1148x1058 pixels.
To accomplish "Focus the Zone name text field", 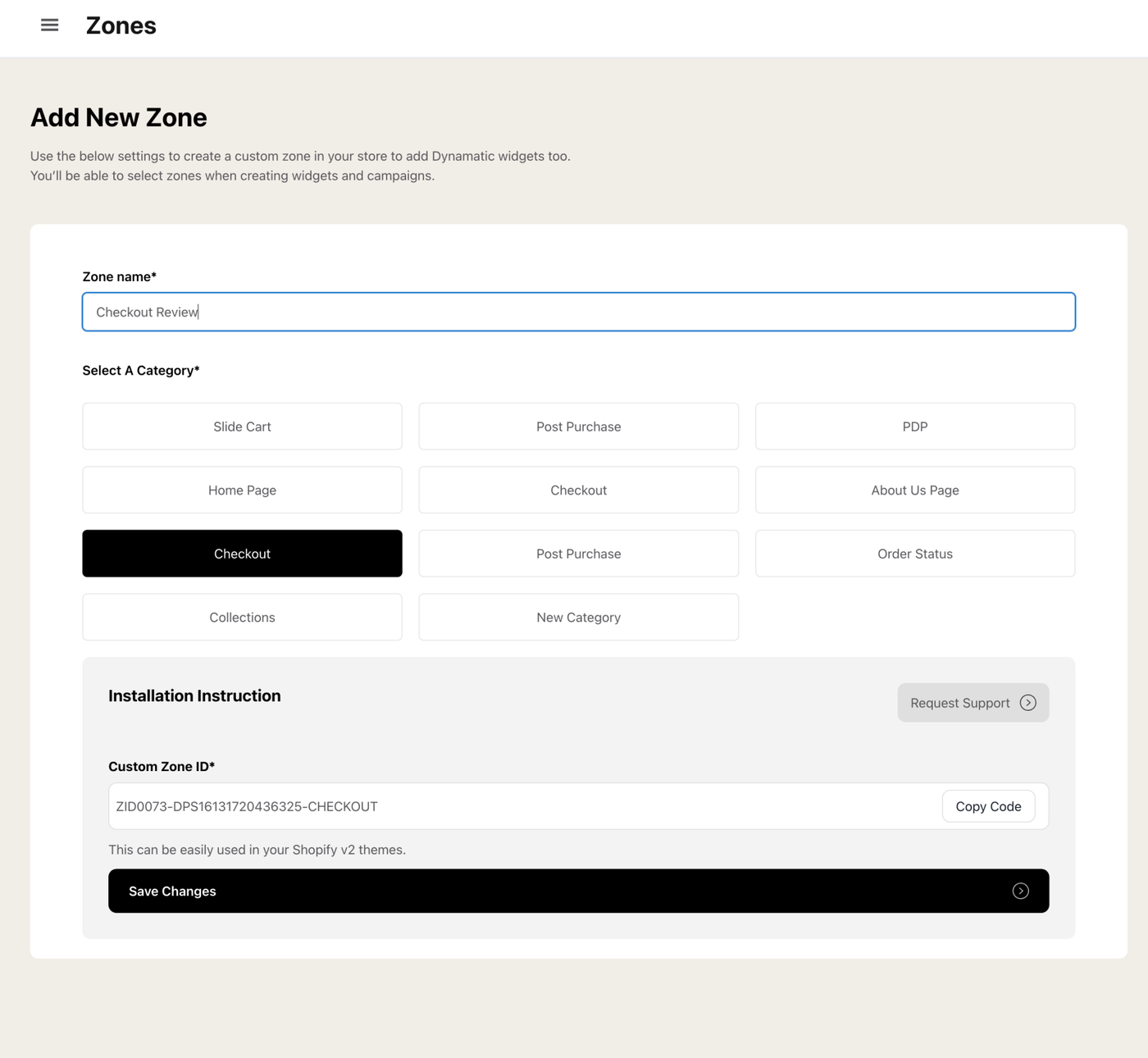I will (x=578, y=312).
